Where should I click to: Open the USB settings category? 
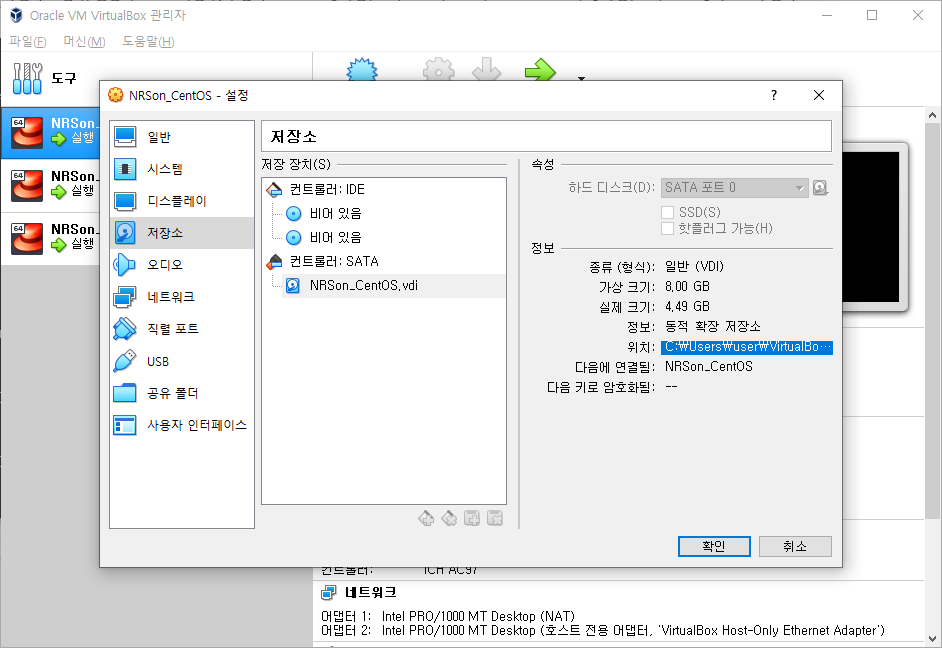click(182, 361)
